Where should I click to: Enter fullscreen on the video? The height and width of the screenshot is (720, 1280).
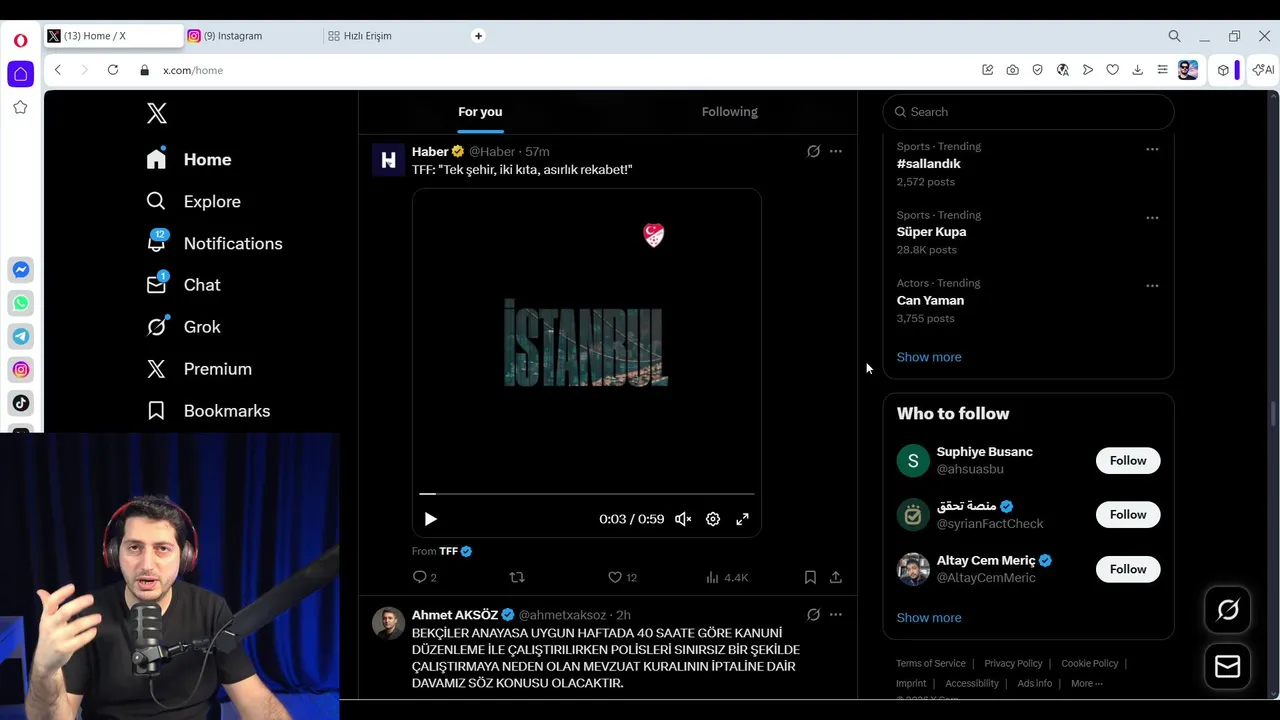[x=742, y=519]
